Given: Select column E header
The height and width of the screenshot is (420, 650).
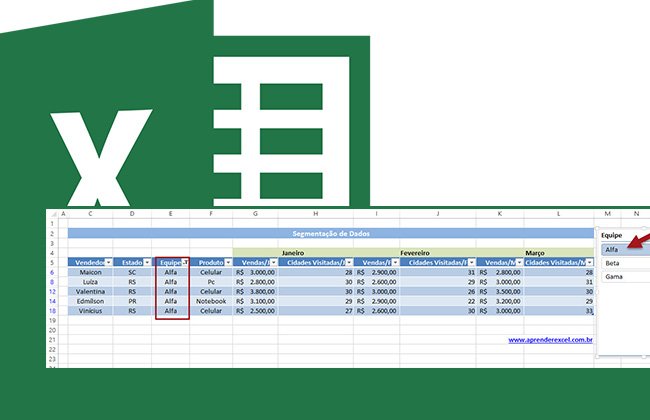Looking at the screenshot, I should 170,214.
